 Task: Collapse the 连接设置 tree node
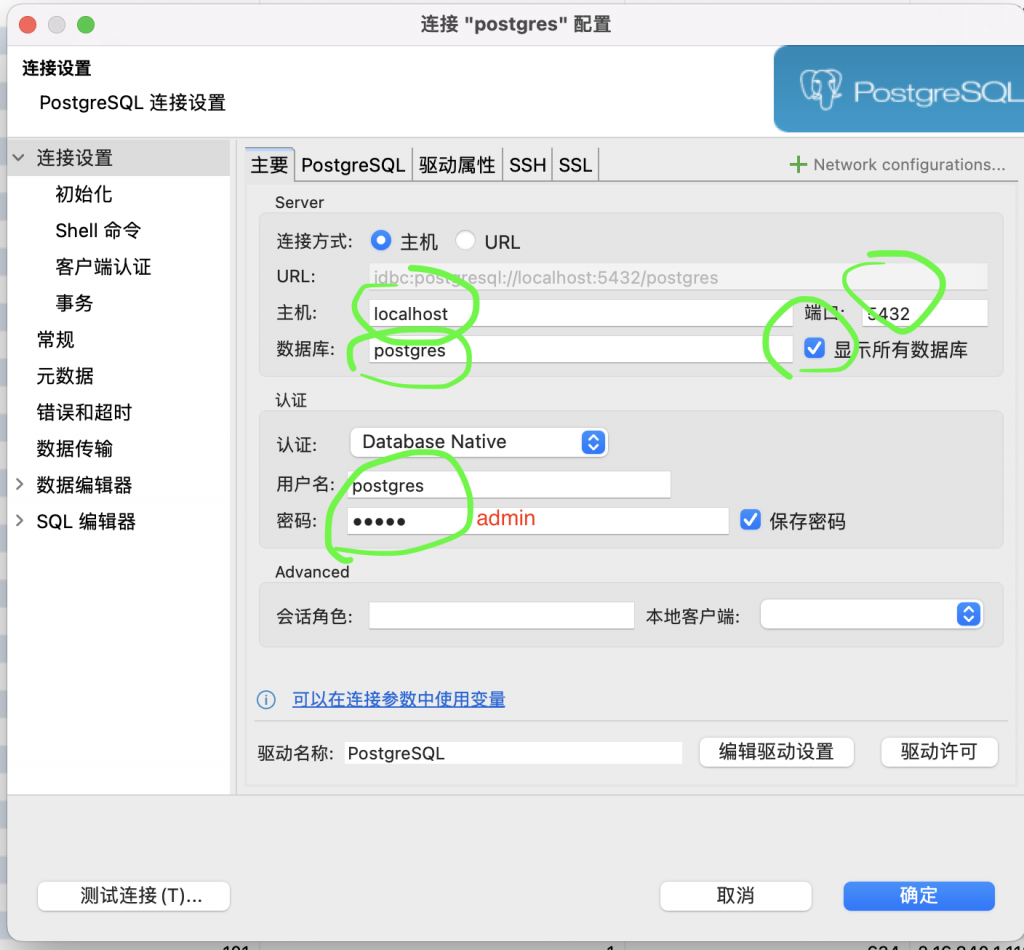coord(19,157)
